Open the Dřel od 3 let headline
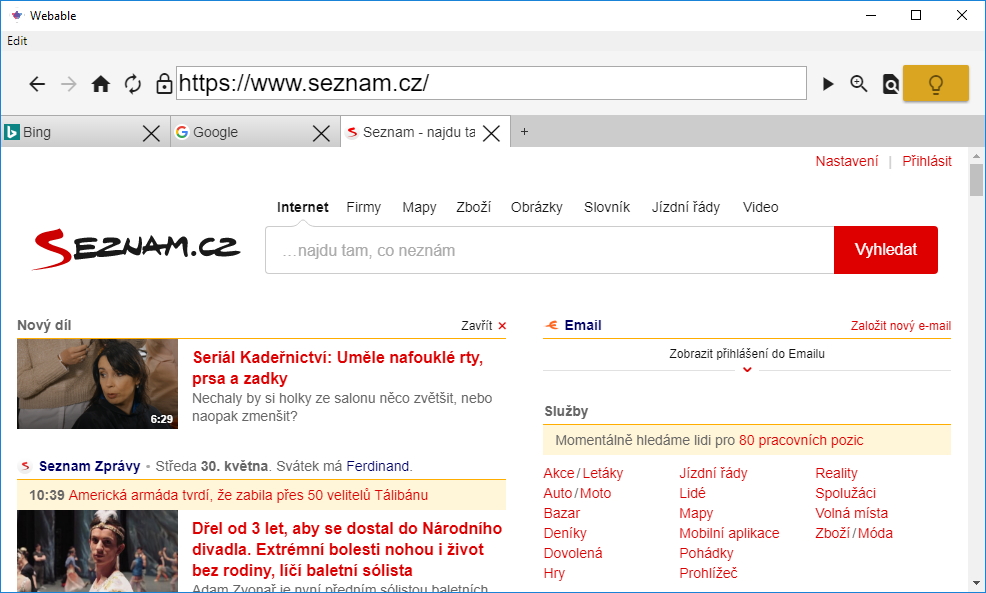 [346, 549]
